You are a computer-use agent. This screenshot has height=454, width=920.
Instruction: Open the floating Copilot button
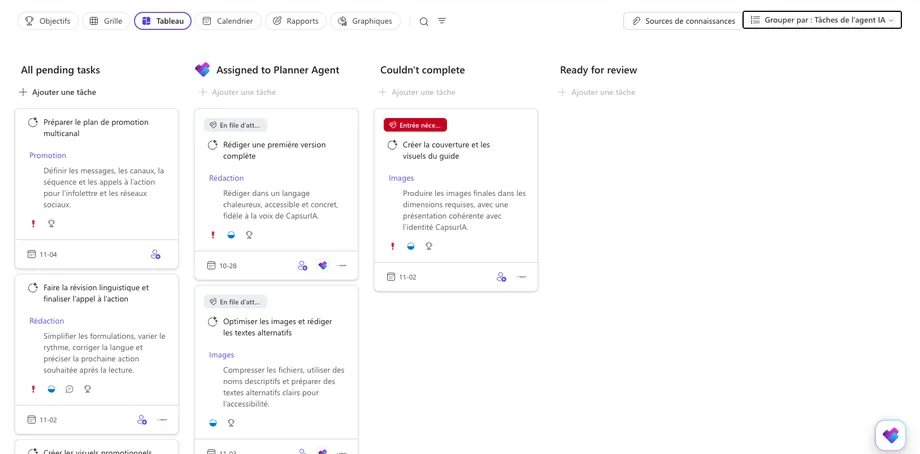point(890,435)
